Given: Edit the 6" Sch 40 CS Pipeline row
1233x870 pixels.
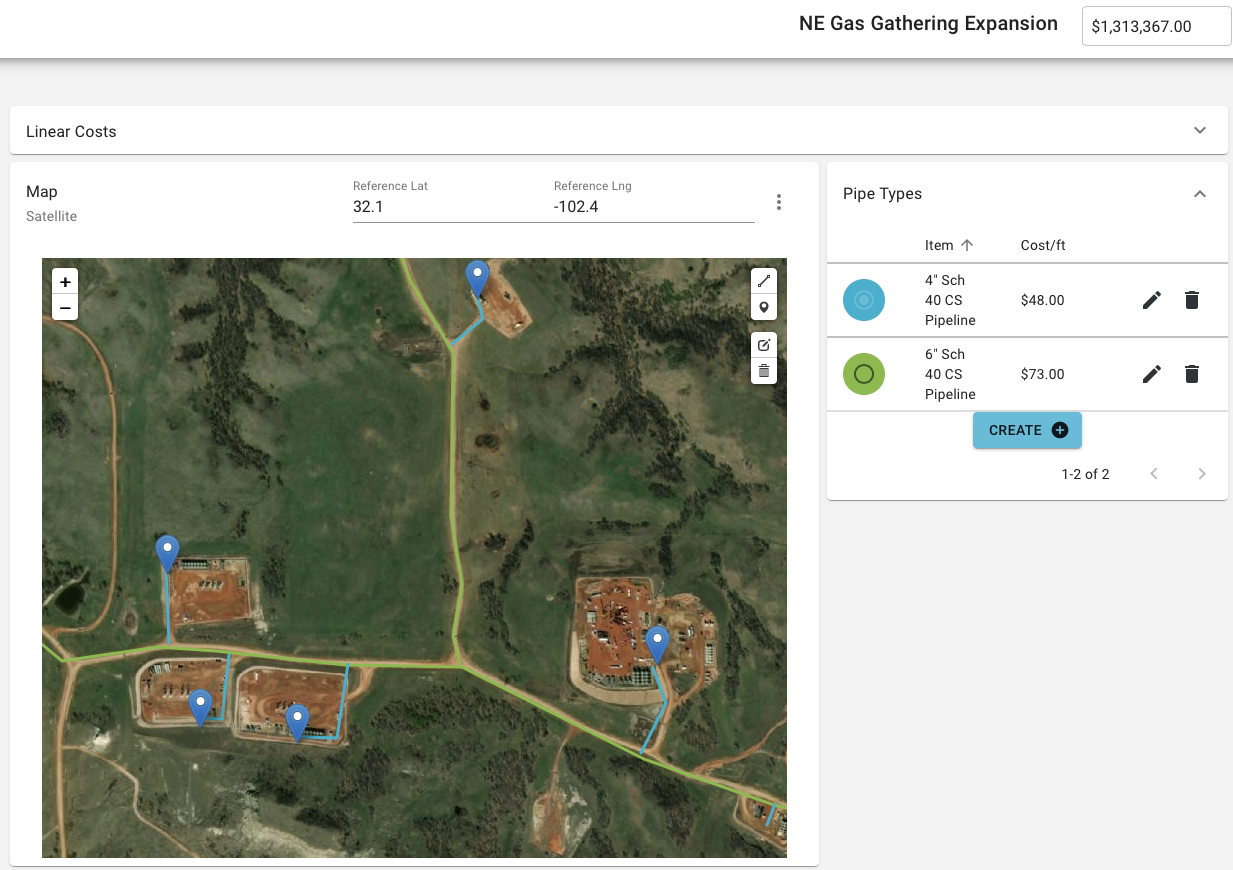Looking at the screenshot, I should pyautogui.click(x=1152, y=374).
